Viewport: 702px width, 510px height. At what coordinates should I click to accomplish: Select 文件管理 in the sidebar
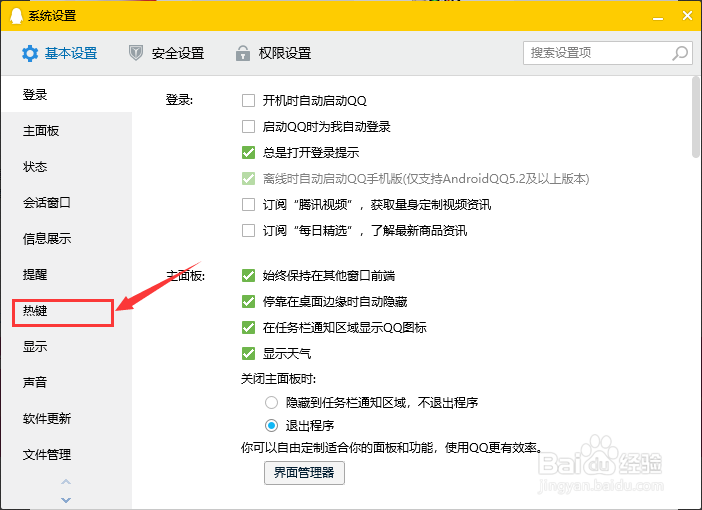66,454
